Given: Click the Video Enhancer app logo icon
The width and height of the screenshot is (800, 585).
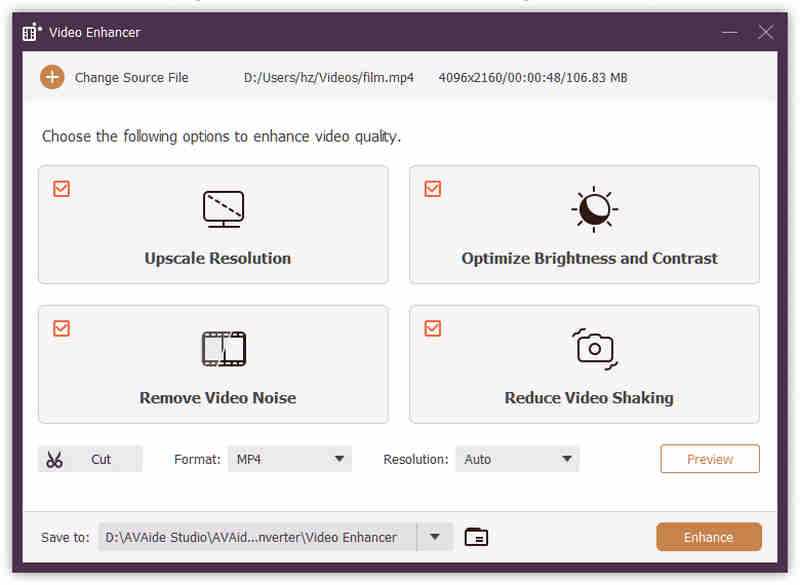Looking at the screenshot, I should pyautogui.click(x=32, y=32).
